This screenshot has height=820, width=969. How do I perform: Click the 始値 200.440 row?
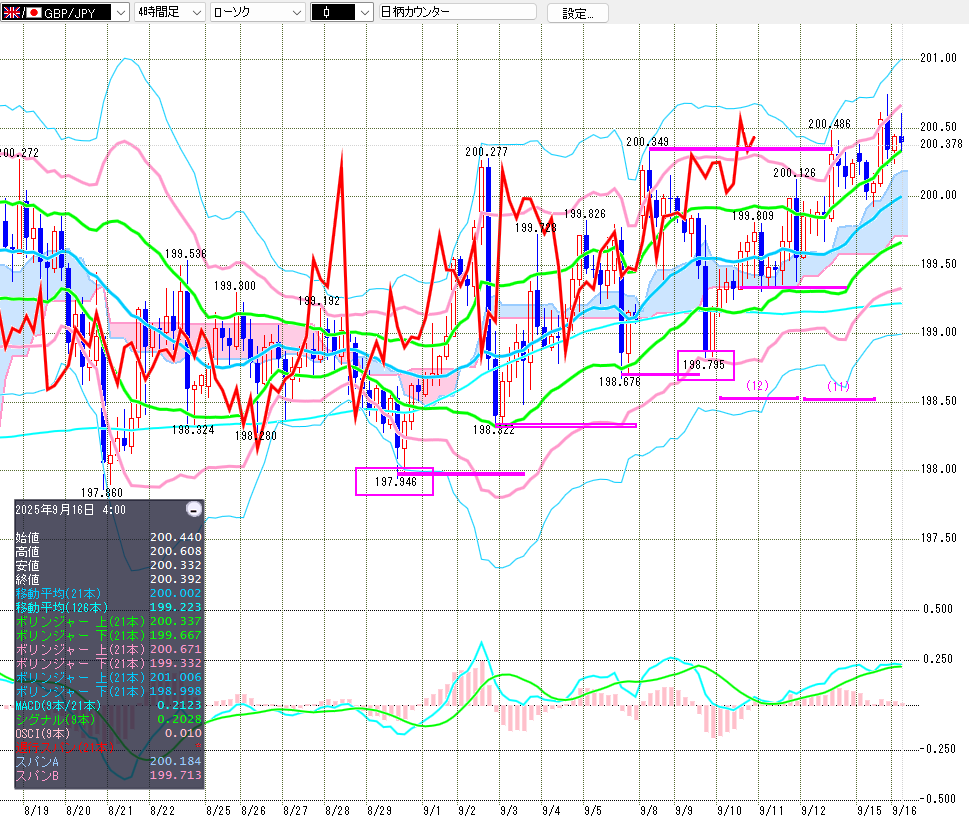(109, 537)
